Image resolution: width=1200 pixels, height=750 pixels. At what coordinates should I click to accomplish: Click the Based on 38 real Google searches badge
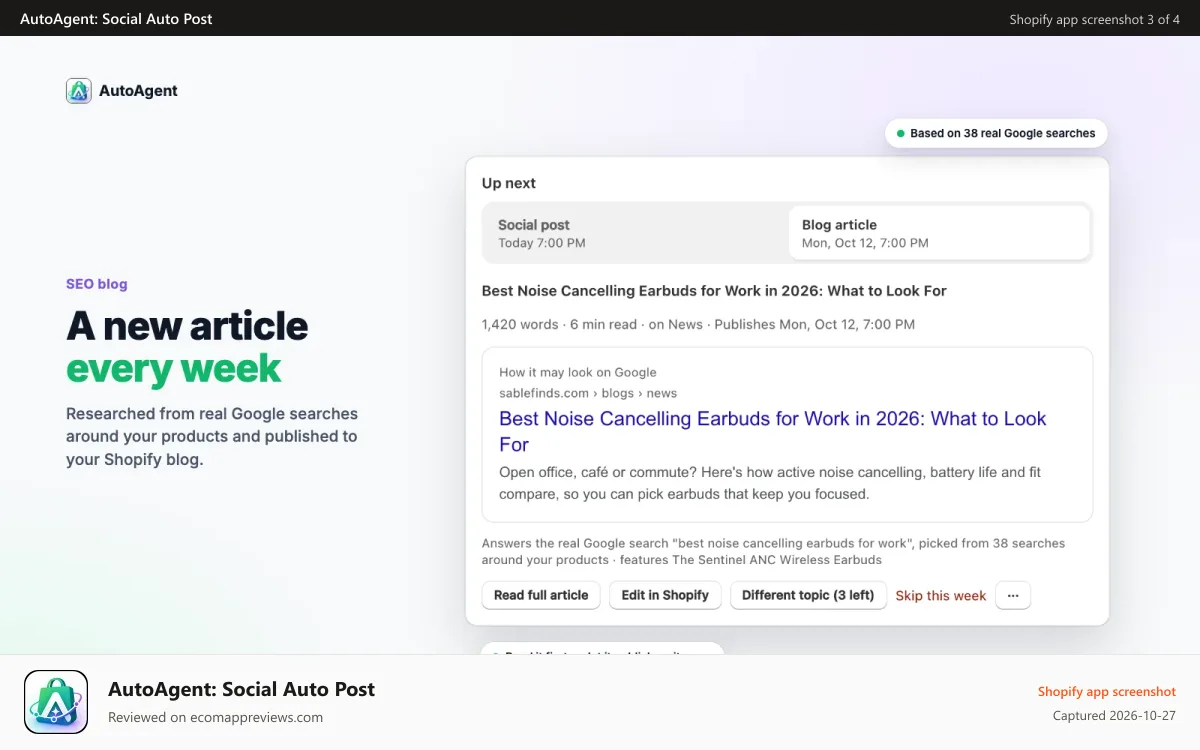tap(996, 133)
